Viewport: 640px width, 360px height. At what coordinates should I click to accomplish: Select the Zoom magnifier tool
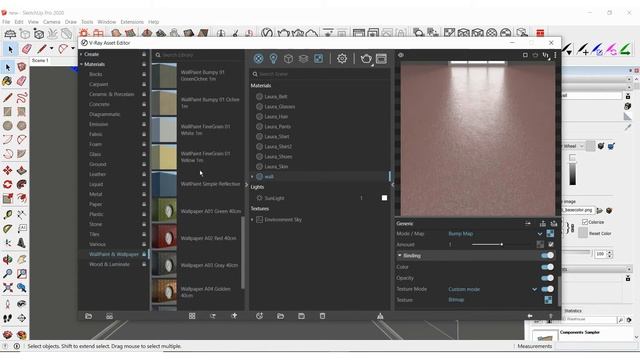pyautogui.click(x=7, y=273)
